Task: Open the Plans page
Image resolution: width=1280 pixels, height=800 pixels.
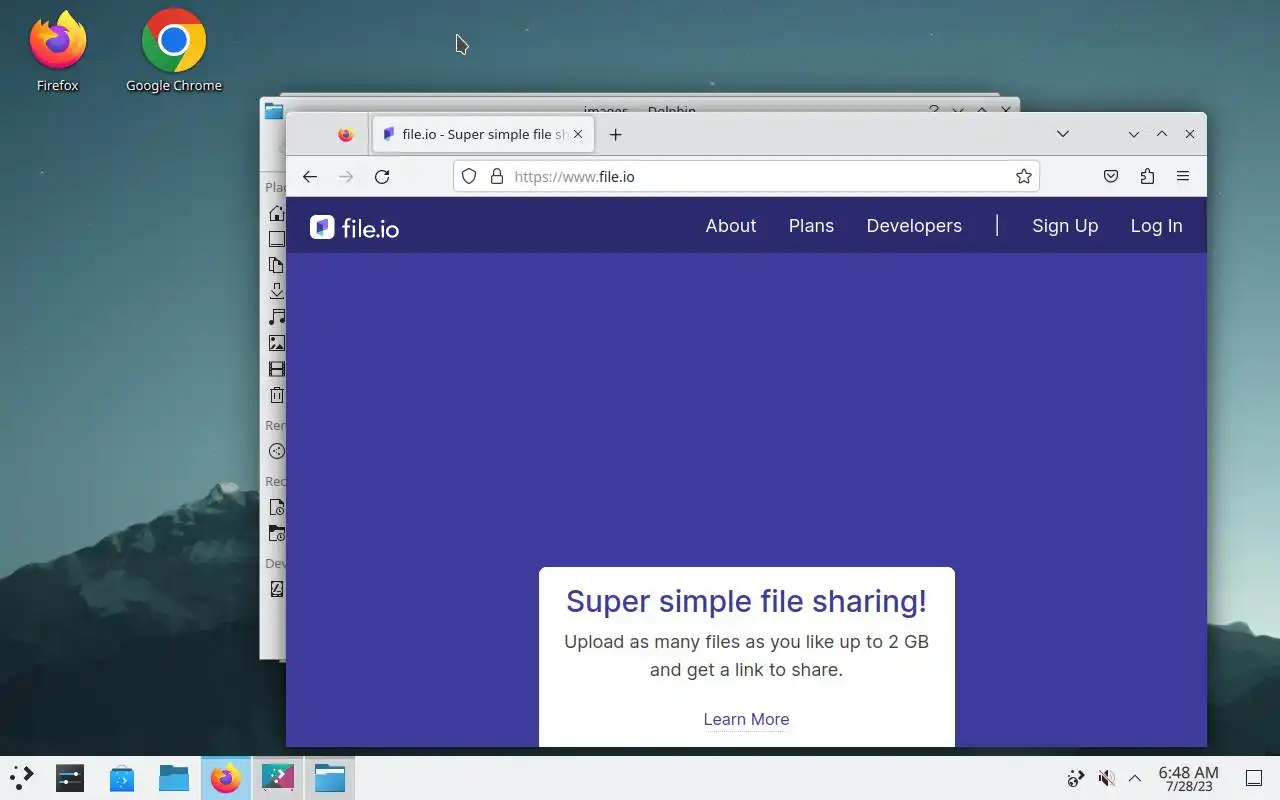Action: [811, 226]
